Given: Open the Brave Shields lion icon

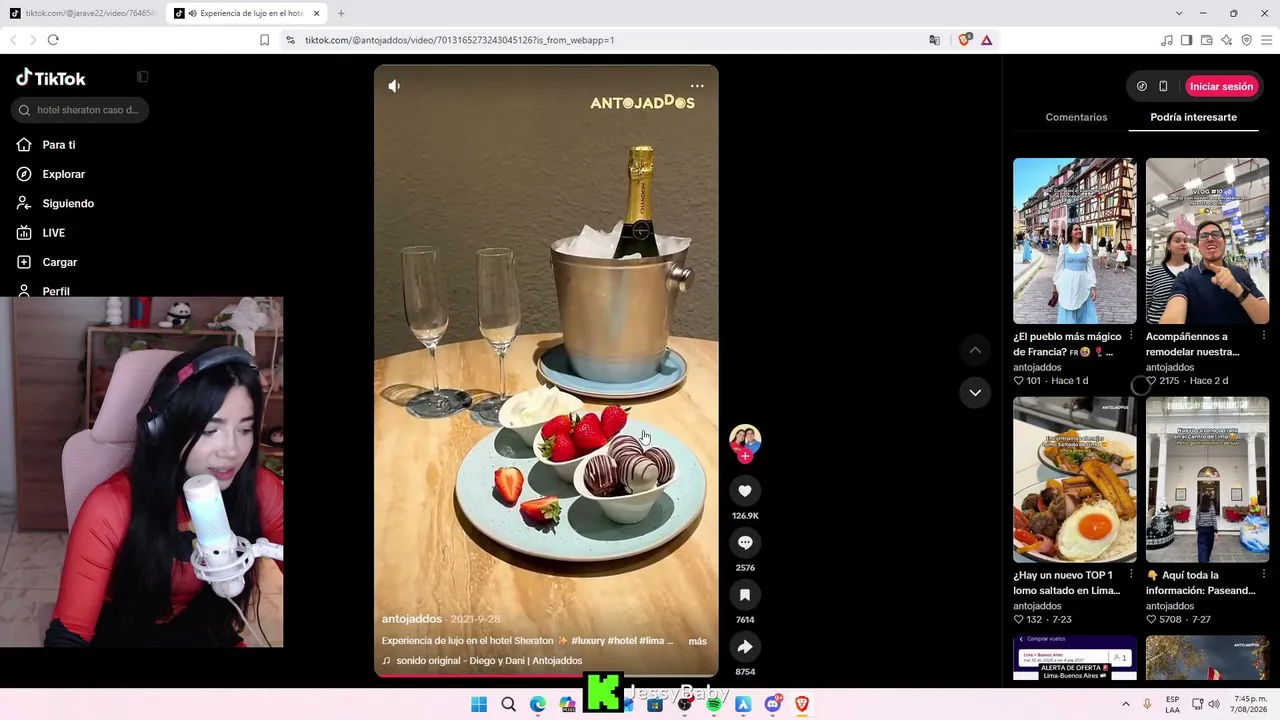Looking at the screenshot, I should click(x=964, y=40).
